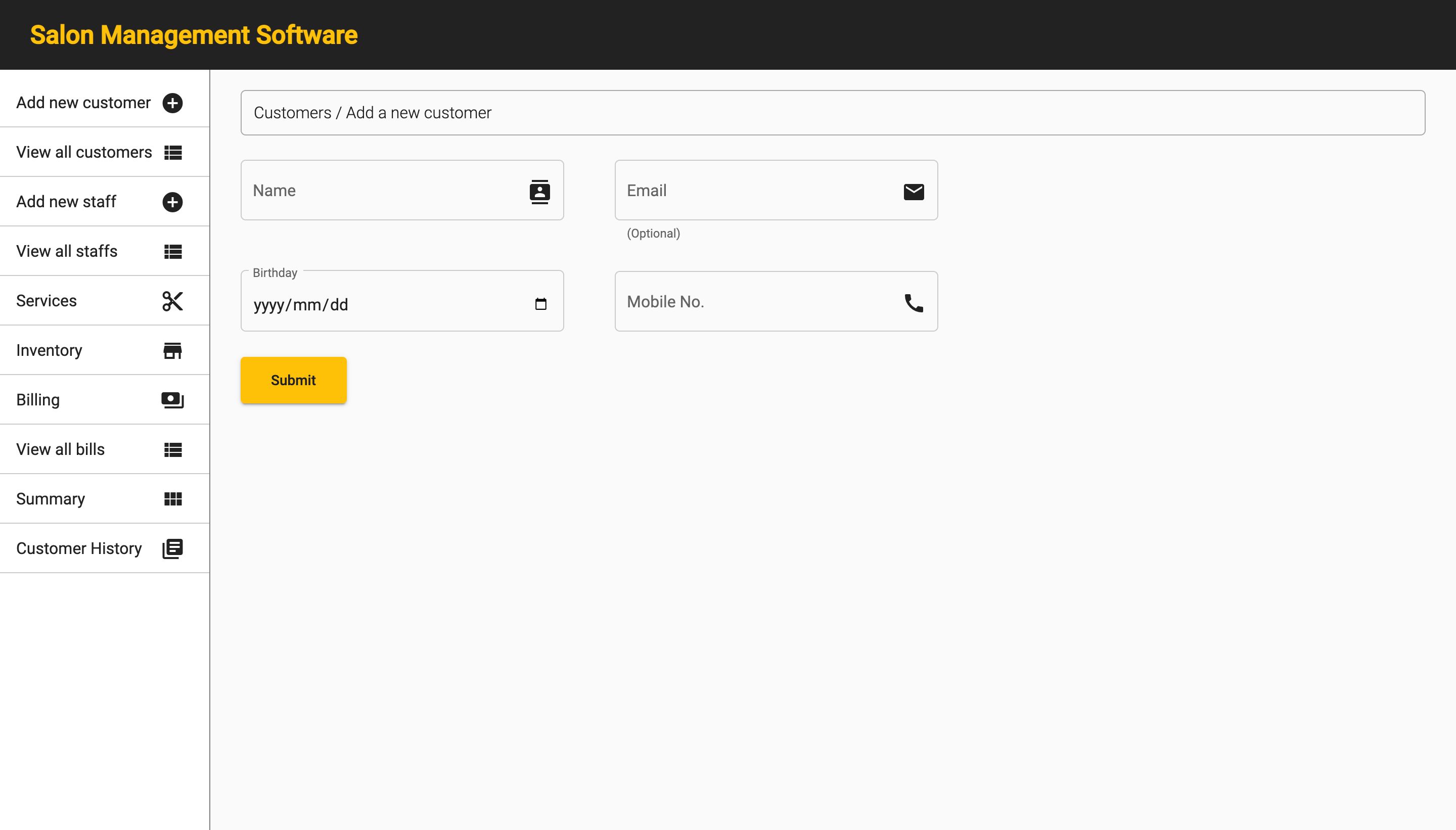Viewport: 1456px width, 830px height.
Task: Click the list icon beside View all customers
Action: 173,152
